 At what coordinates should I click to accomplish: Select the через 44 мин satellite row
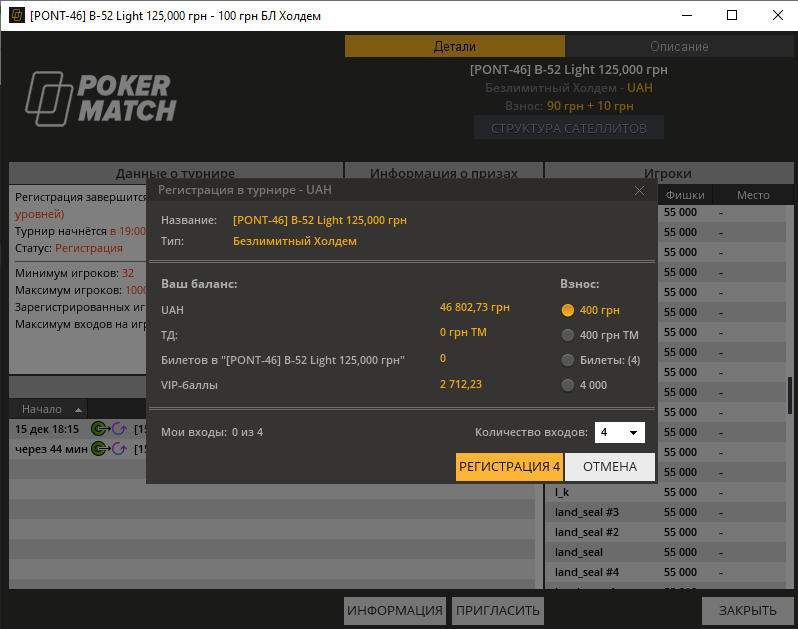pyautogui.click(x=77, y=449)
